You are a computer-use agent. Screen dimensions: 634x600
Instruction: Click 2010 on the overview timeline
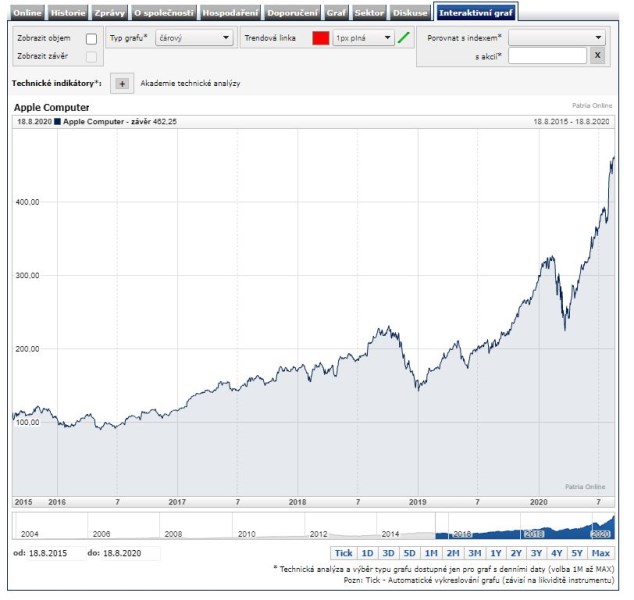[x=247, y=534]
